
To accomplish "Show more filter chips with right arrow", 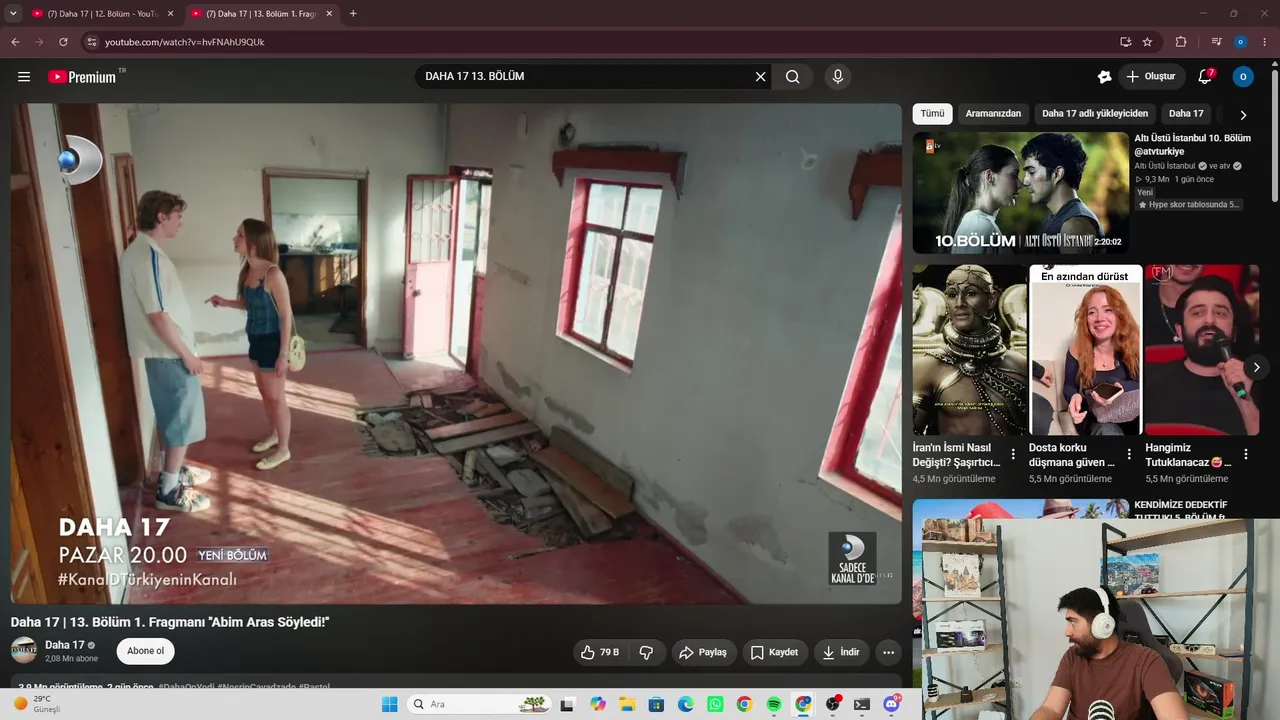I will click(1243, 115).
